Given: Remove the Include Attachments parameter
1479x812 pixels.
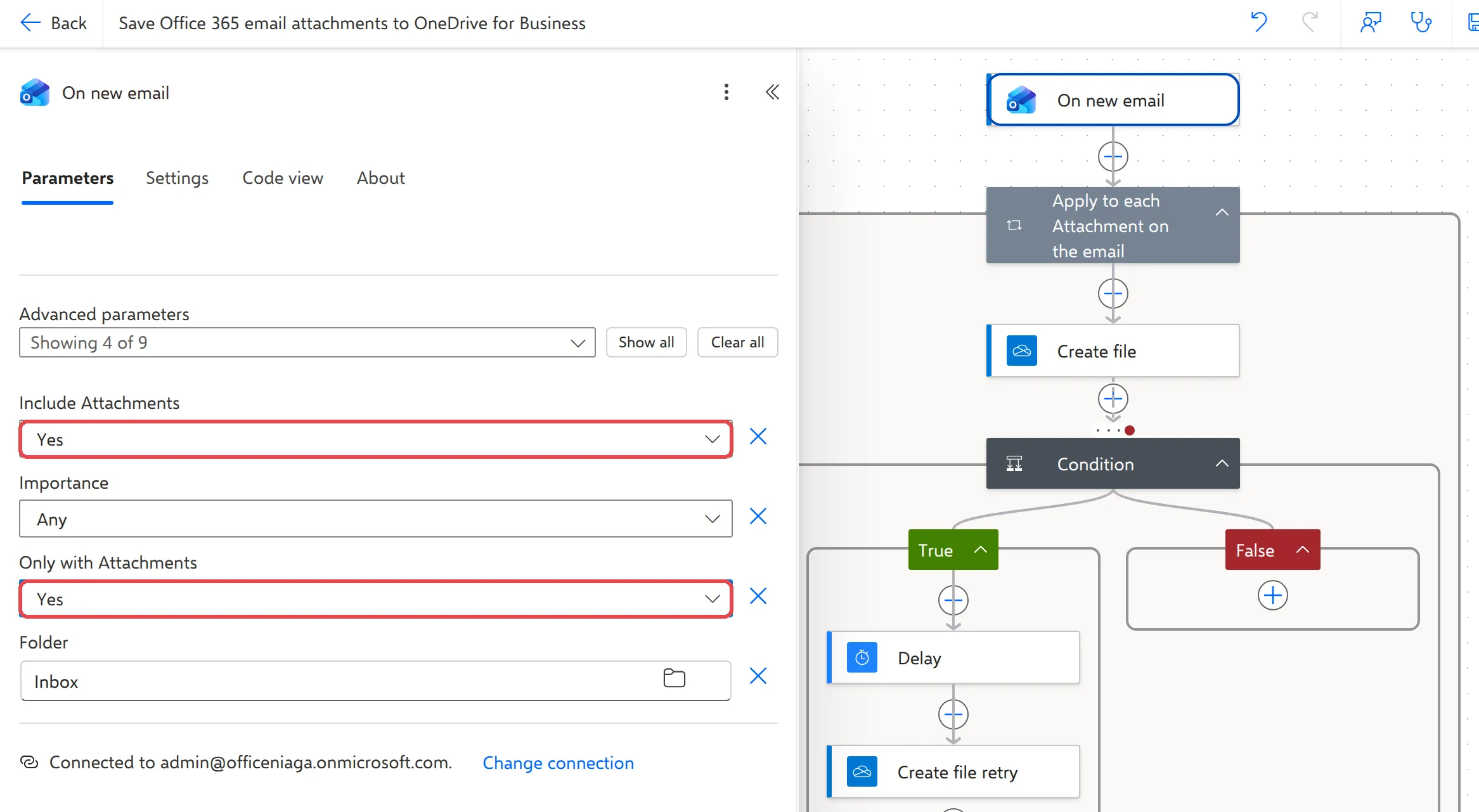Looking at the screenshot, I should coord(758,436).
